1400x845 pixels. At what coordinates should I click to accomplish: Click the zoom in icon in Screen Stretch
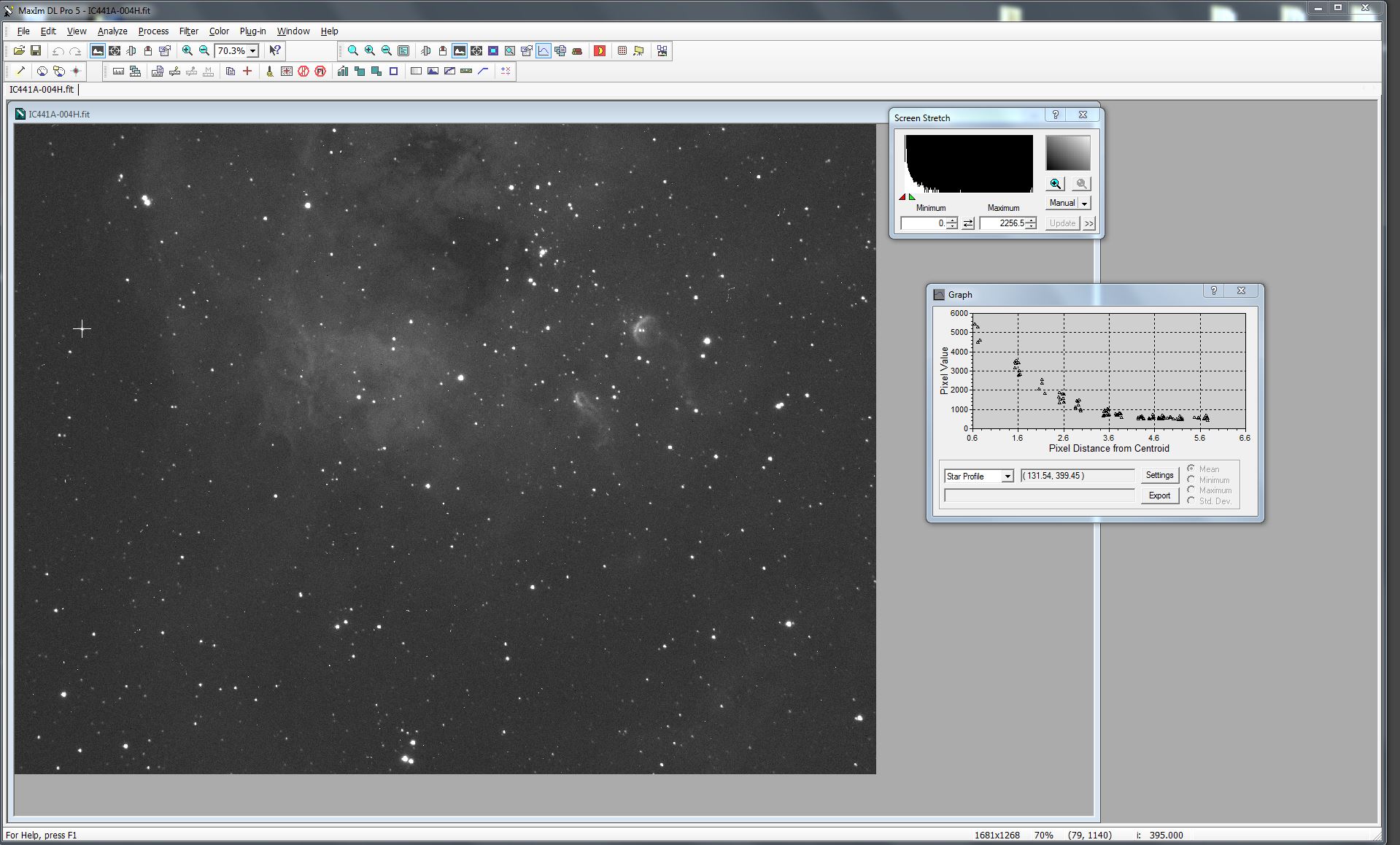pos(1056,184)
